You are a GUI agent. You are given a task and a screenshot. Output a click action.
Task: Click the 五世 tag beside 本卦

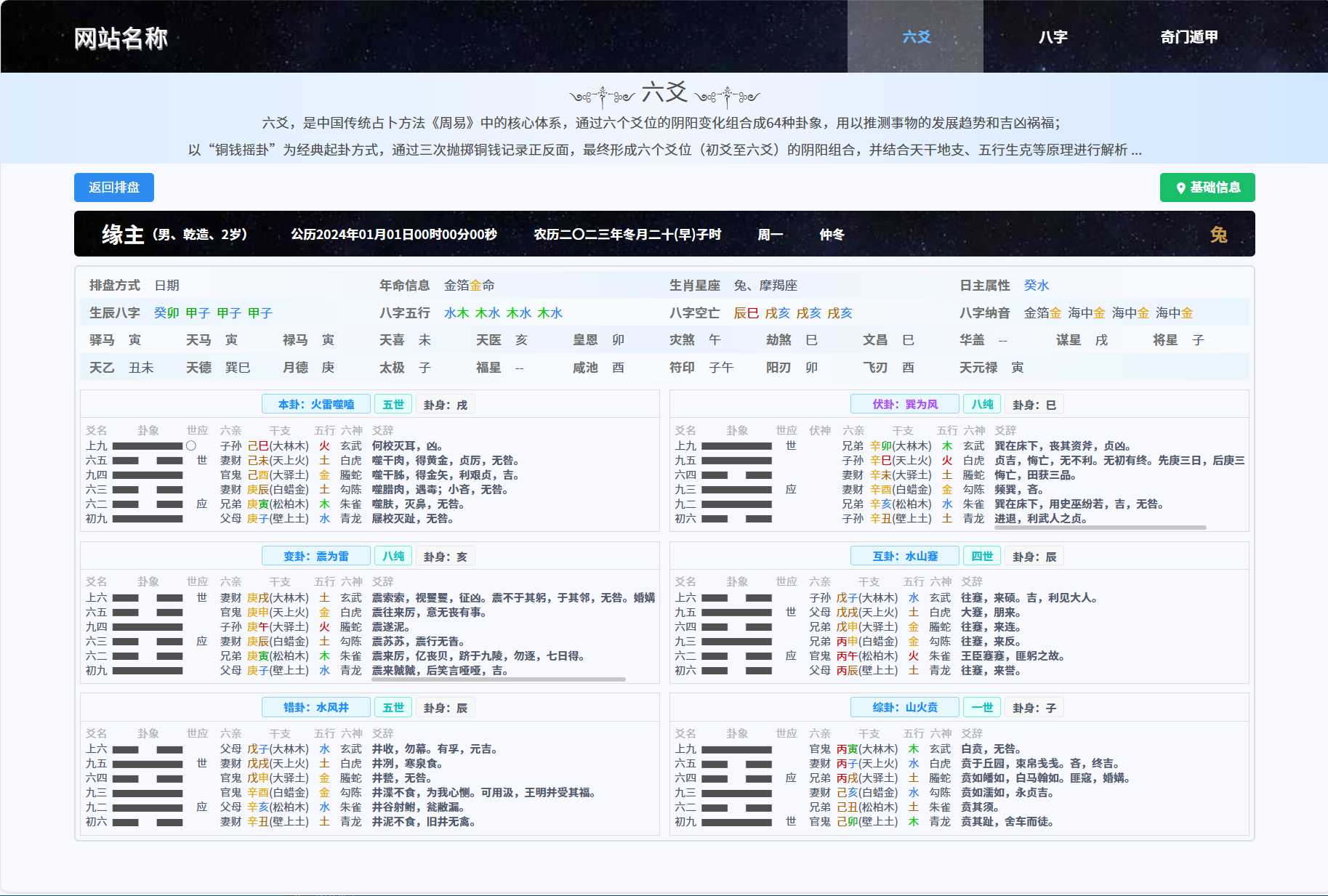393,404
